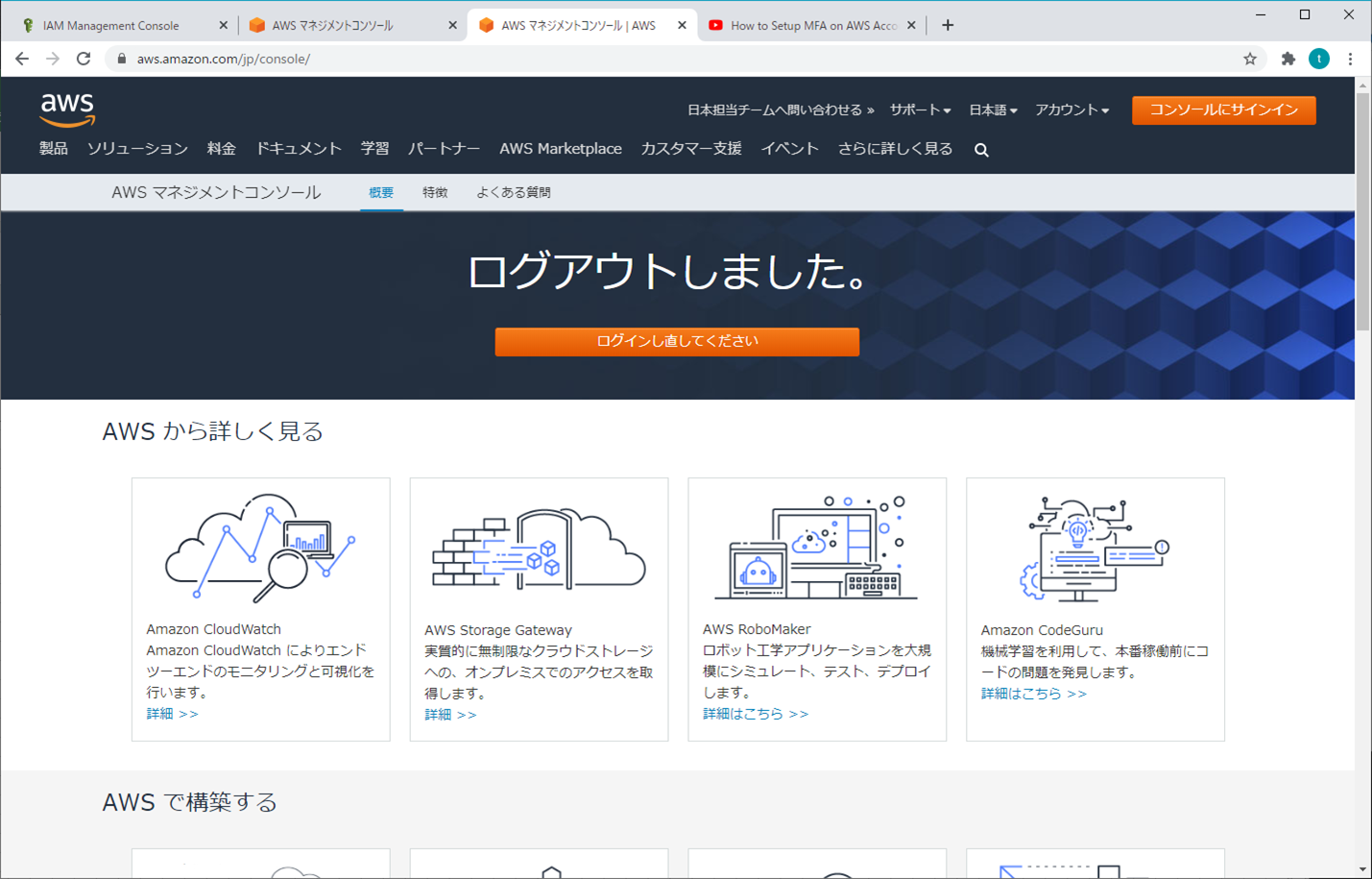Click the AWS から詳しく見る heading
The image size is (1372, 879).
click(x=213, y=431)
